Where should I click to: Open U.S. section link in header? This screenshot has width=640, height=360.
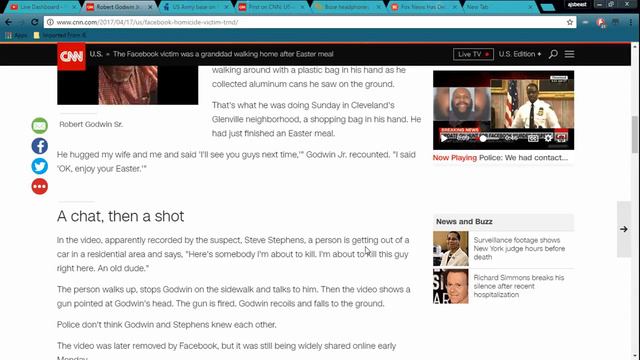click(96, 54)
